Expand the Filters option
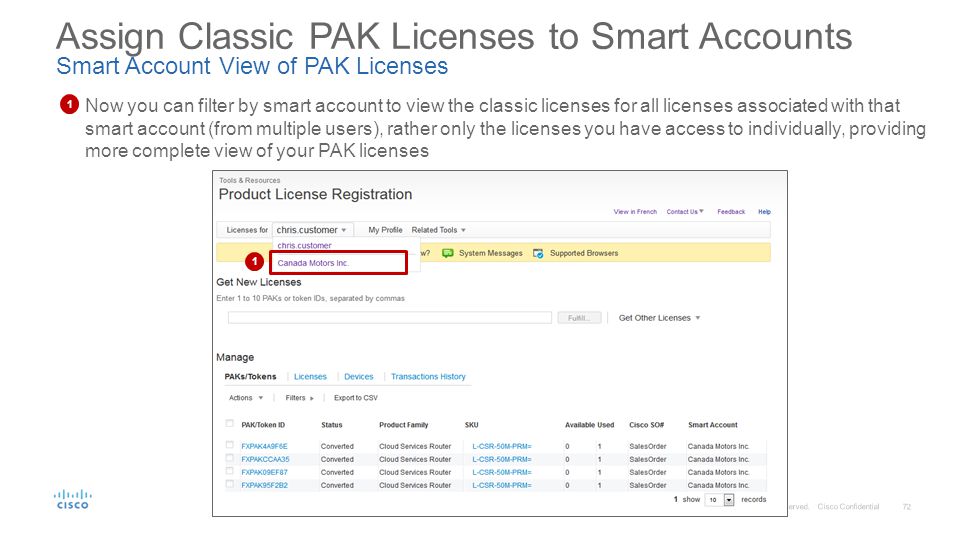 (x=299, y=397)
